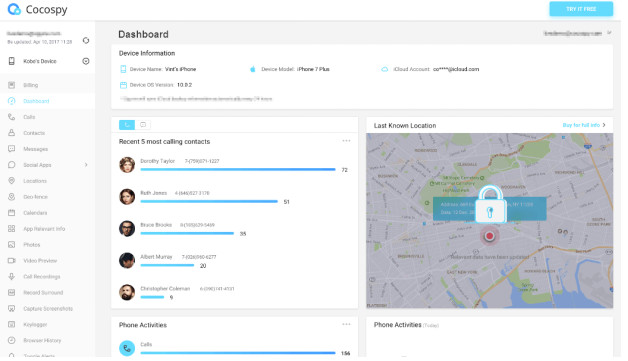
Task: Click Ruth Jones's avatar thumbnail
Action: tap(127, 197)
